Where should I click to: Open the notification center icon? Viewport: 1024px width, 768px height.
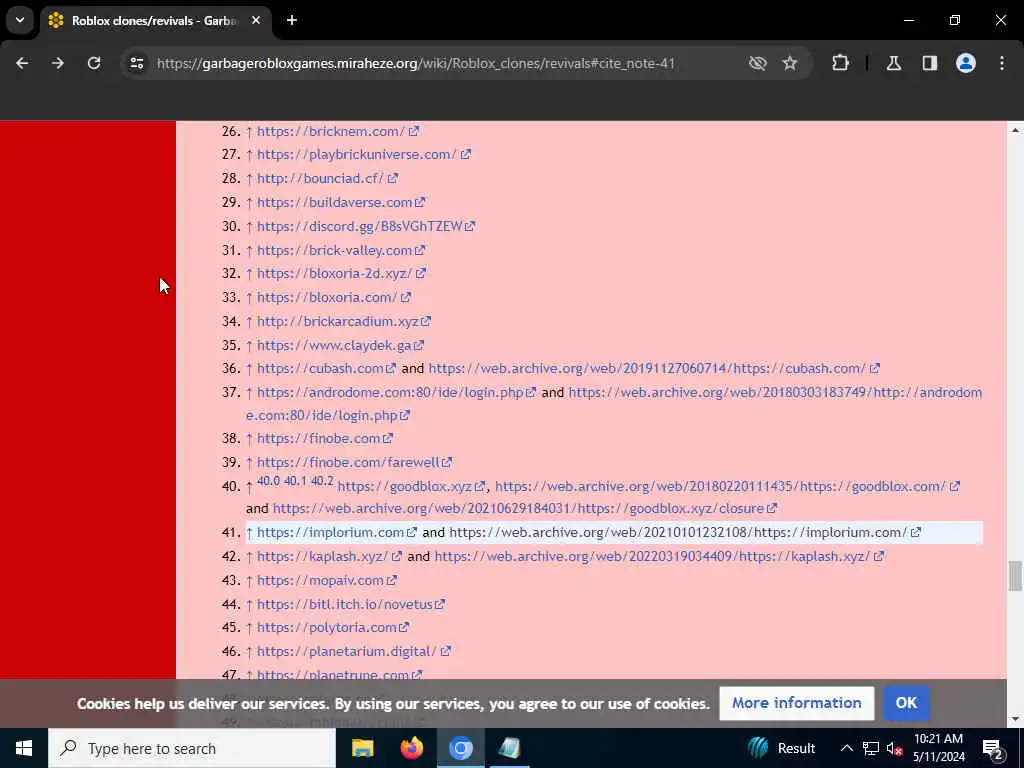click(993, 748)
